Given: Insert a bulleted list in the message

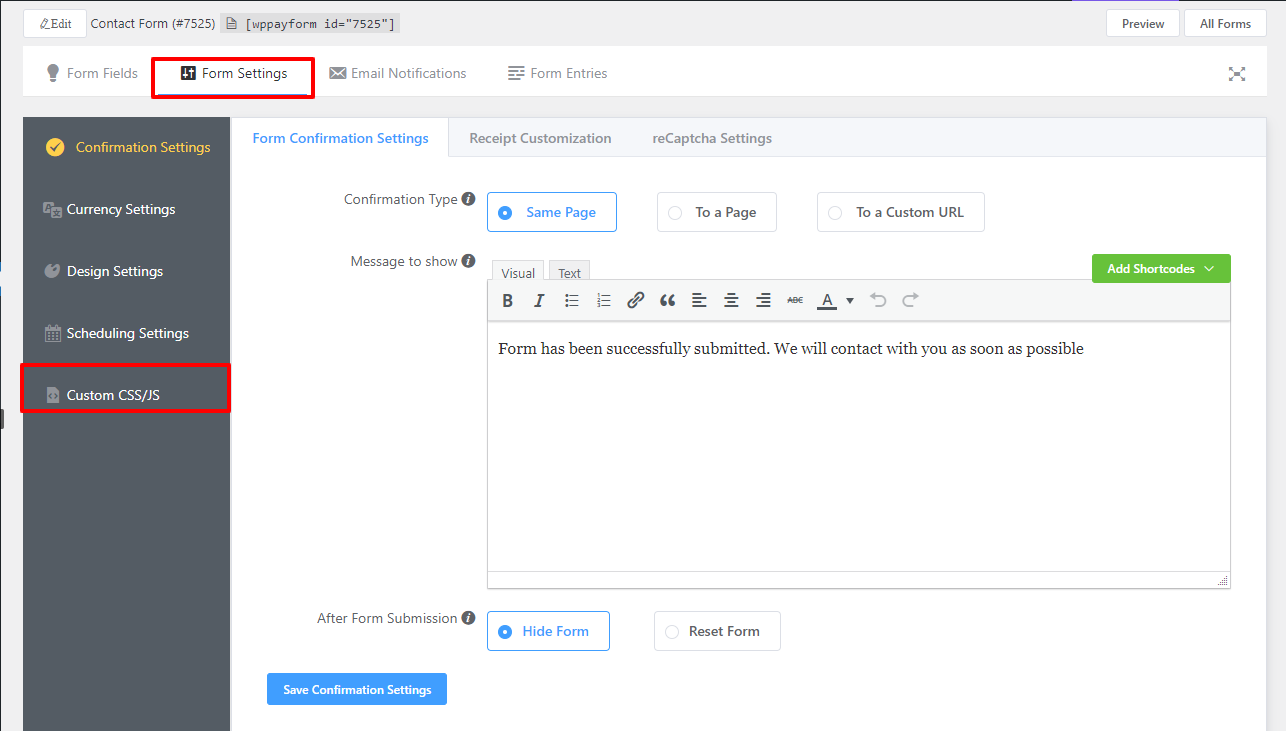Looking at the screenshot, I should (571, 300).
